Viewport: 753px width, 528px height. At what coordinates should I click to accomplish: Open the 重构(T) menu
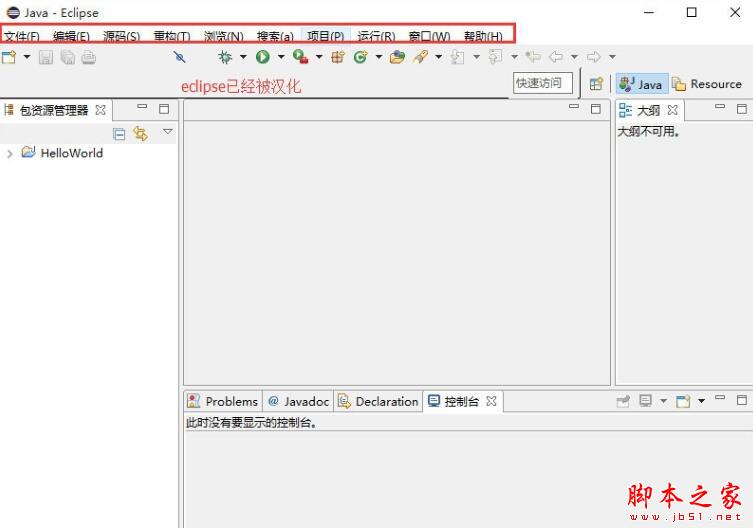coord(172,36)
